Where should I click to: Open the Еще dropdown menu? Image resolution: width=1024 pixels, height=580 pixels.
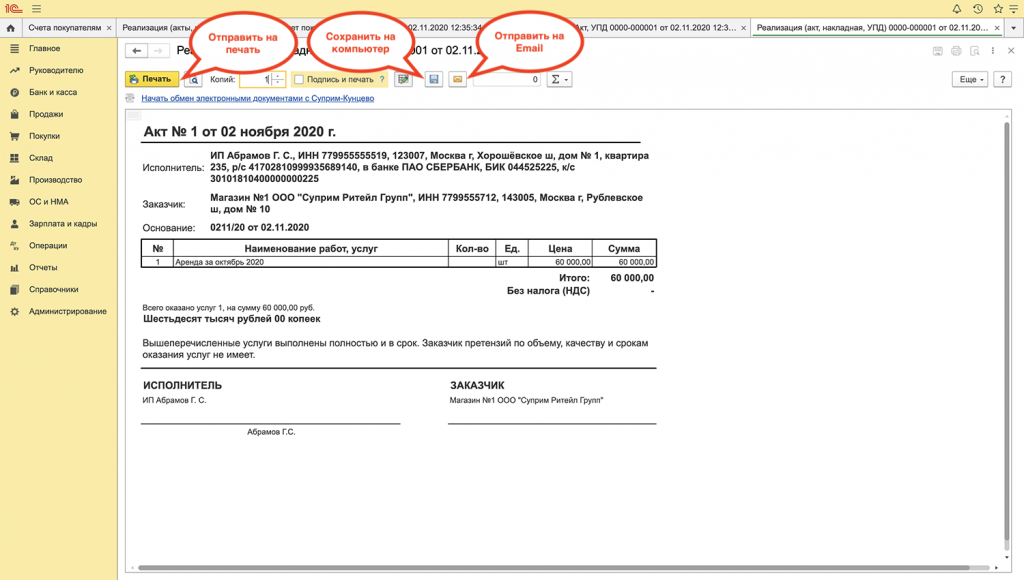coord(970,79)
